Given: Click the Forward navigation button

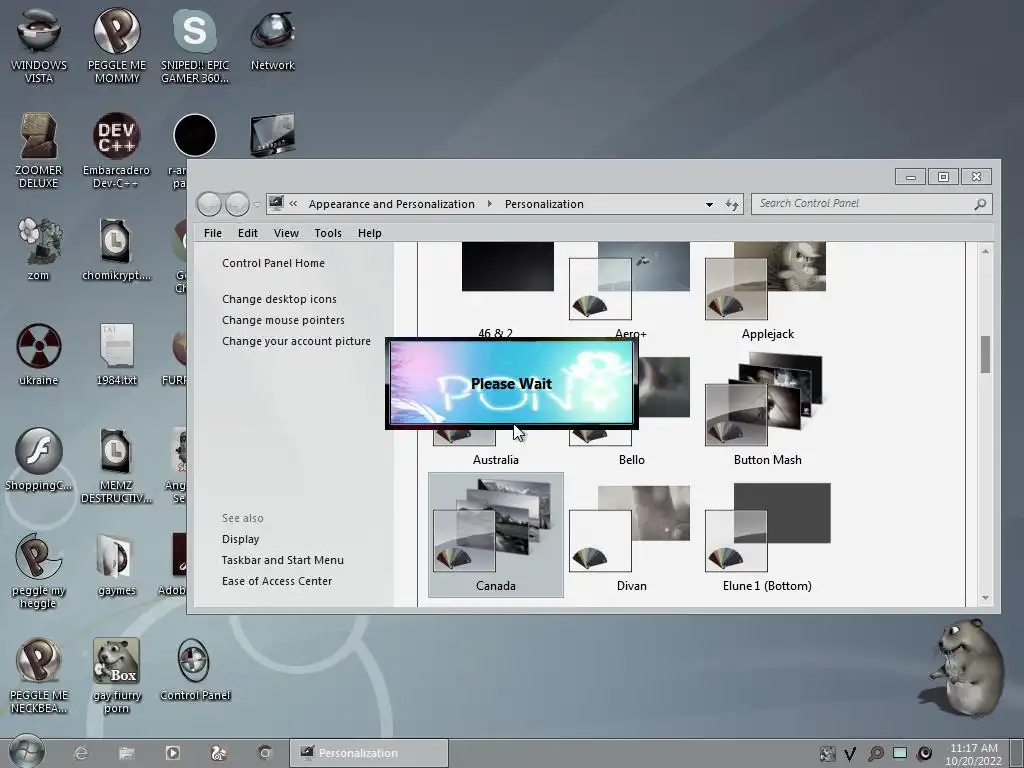Looking at the screenshot, I should click(x=237, y=204).
